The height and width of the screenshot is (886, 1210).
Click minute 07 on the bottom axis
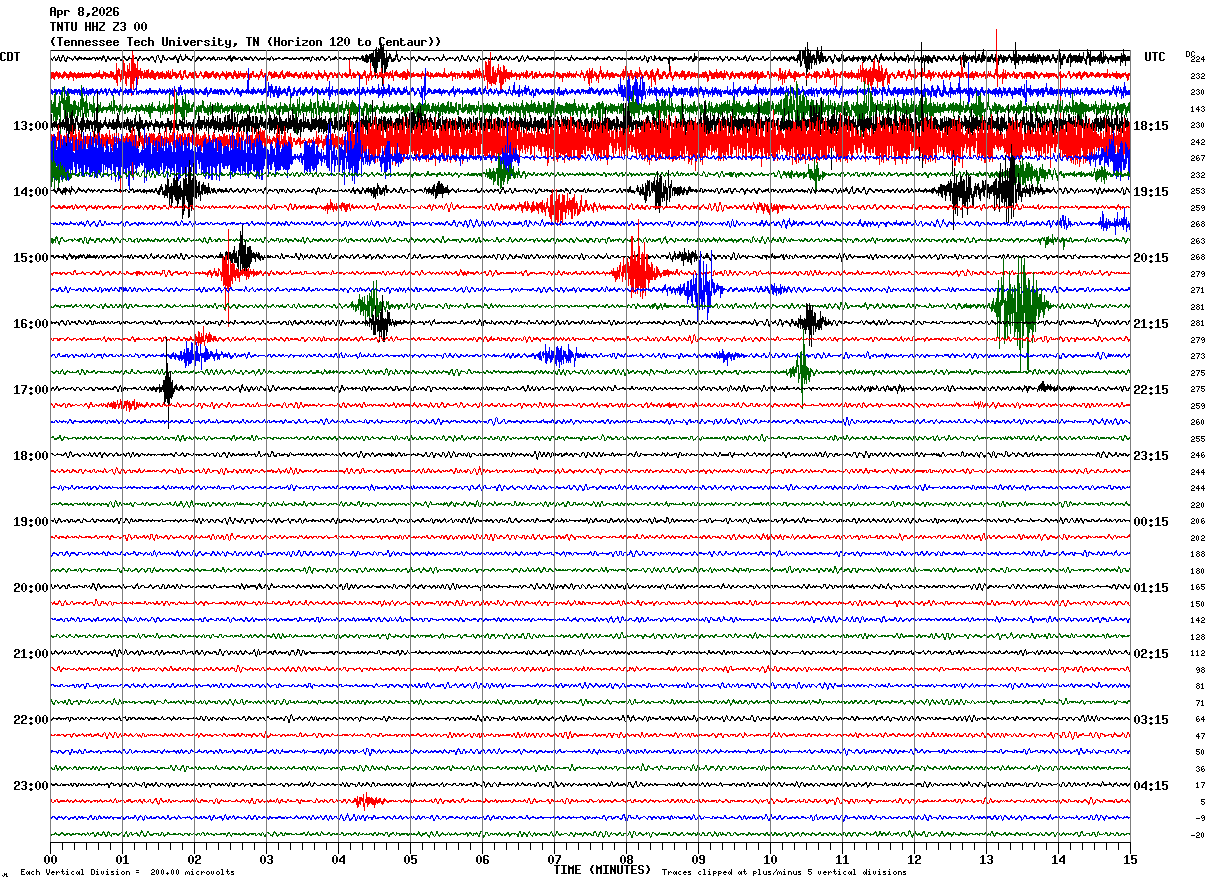click(554, 859)
